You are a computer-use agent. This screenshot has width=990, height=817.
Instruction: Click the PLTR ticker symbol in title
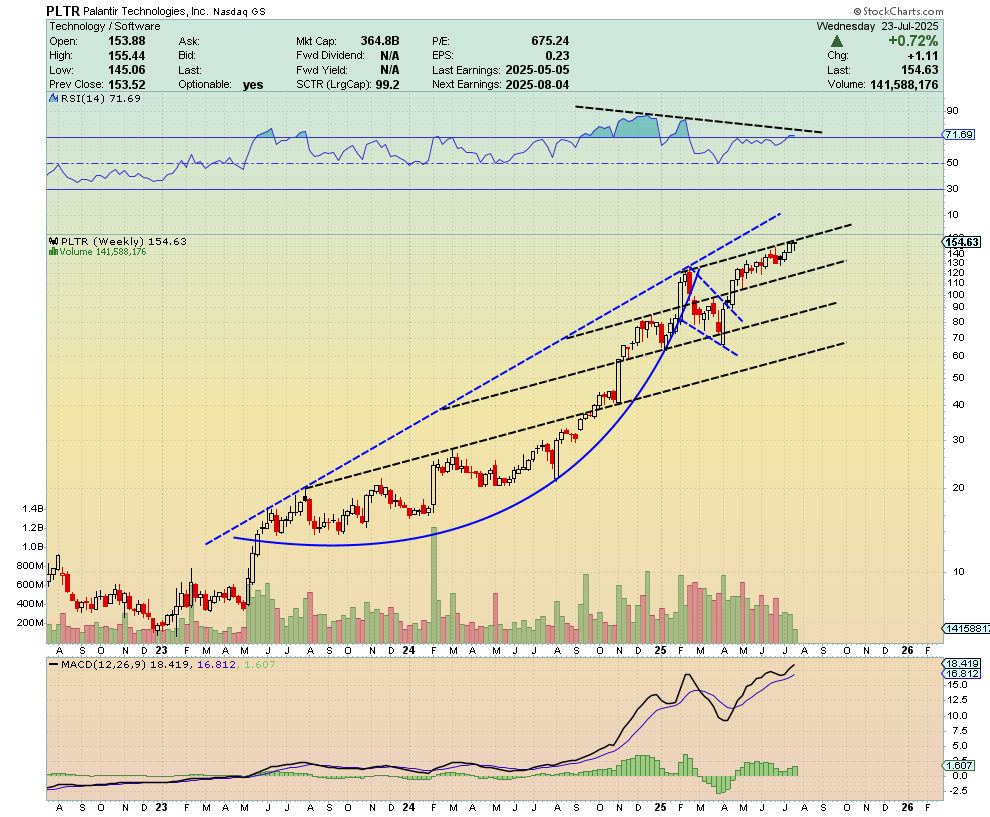(63, 11)
